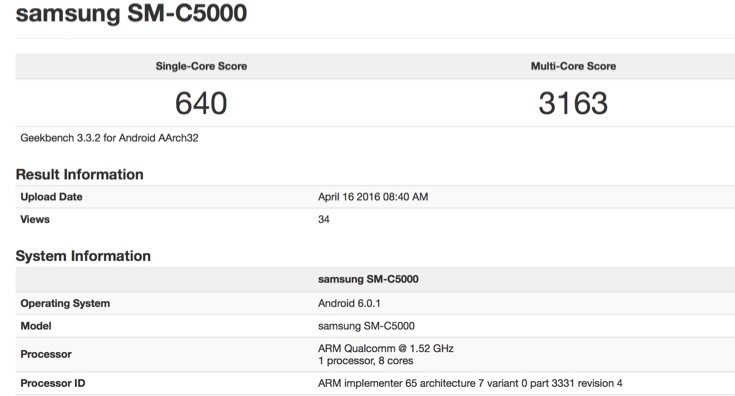Click the 'ARM implementer 65 architecture 7' value
735x396 pixels.
point(470,383)
